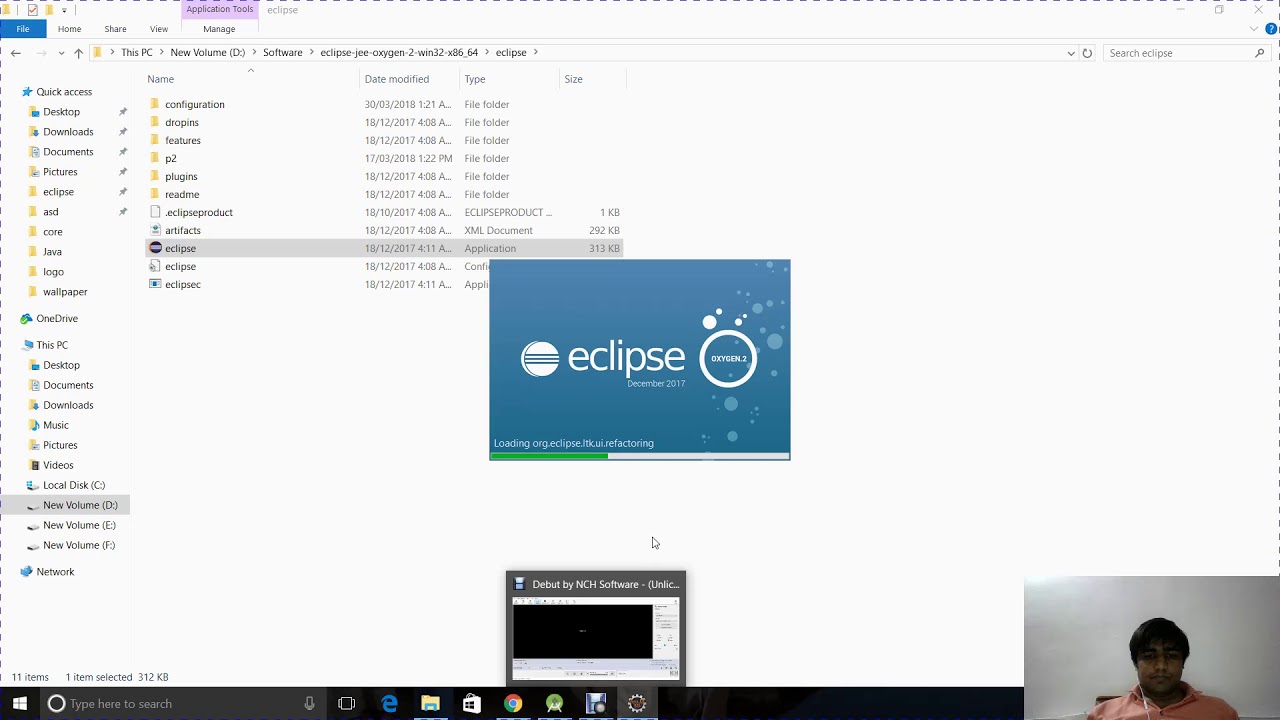Click Software in the address breadcrumb
Viewport: 1280px width, 720px height.
click(x=282, y=52)
